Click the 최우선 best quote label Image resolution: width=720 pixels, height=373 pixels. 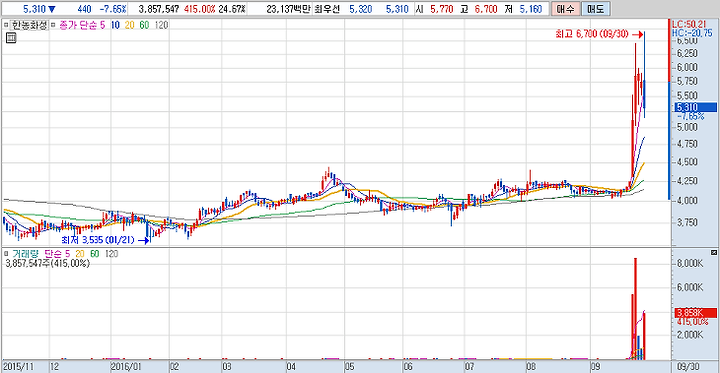(x=328, y=9)
